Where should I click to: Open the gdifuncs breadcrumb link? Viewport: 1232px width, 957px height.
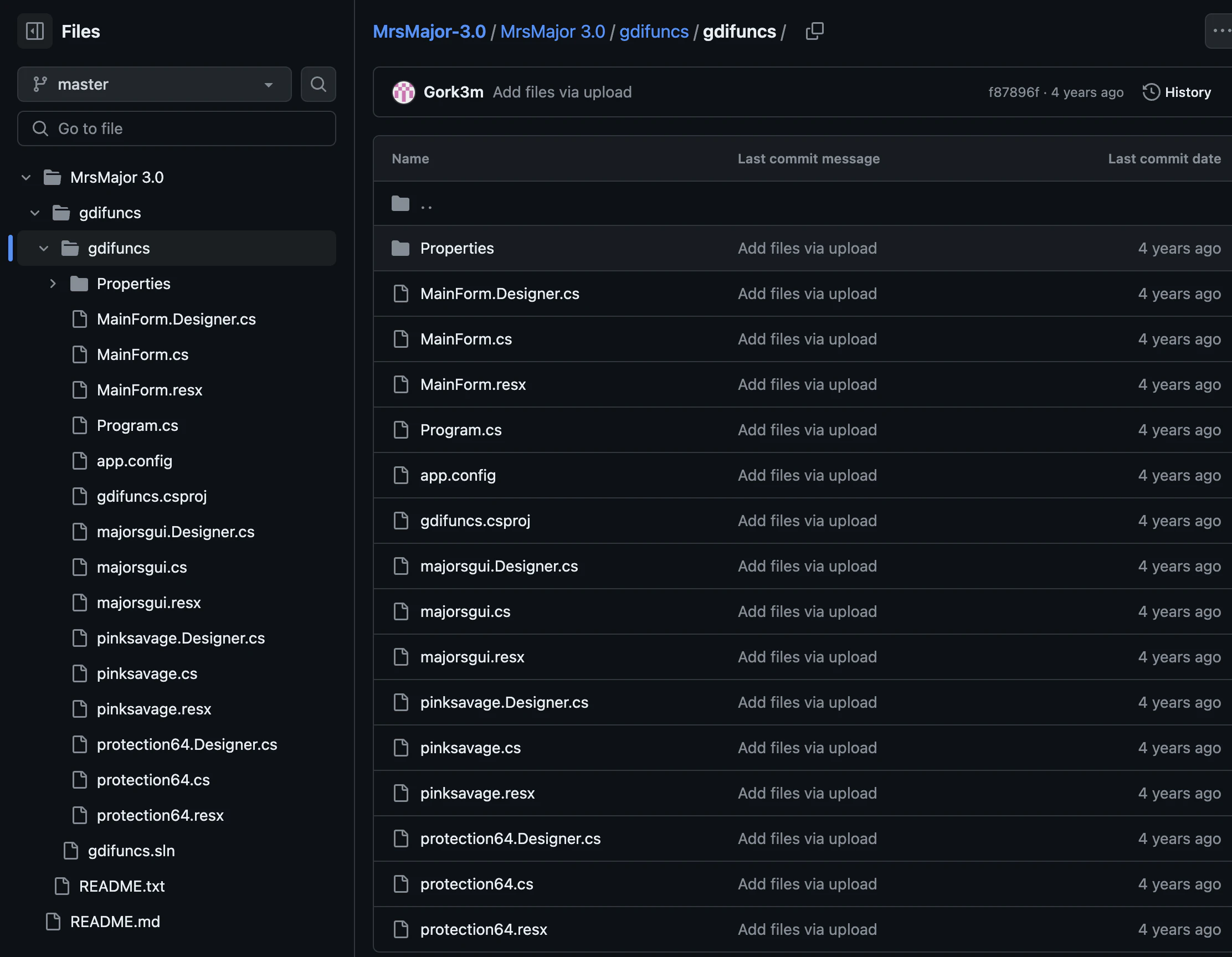click(x=653, y=32)
